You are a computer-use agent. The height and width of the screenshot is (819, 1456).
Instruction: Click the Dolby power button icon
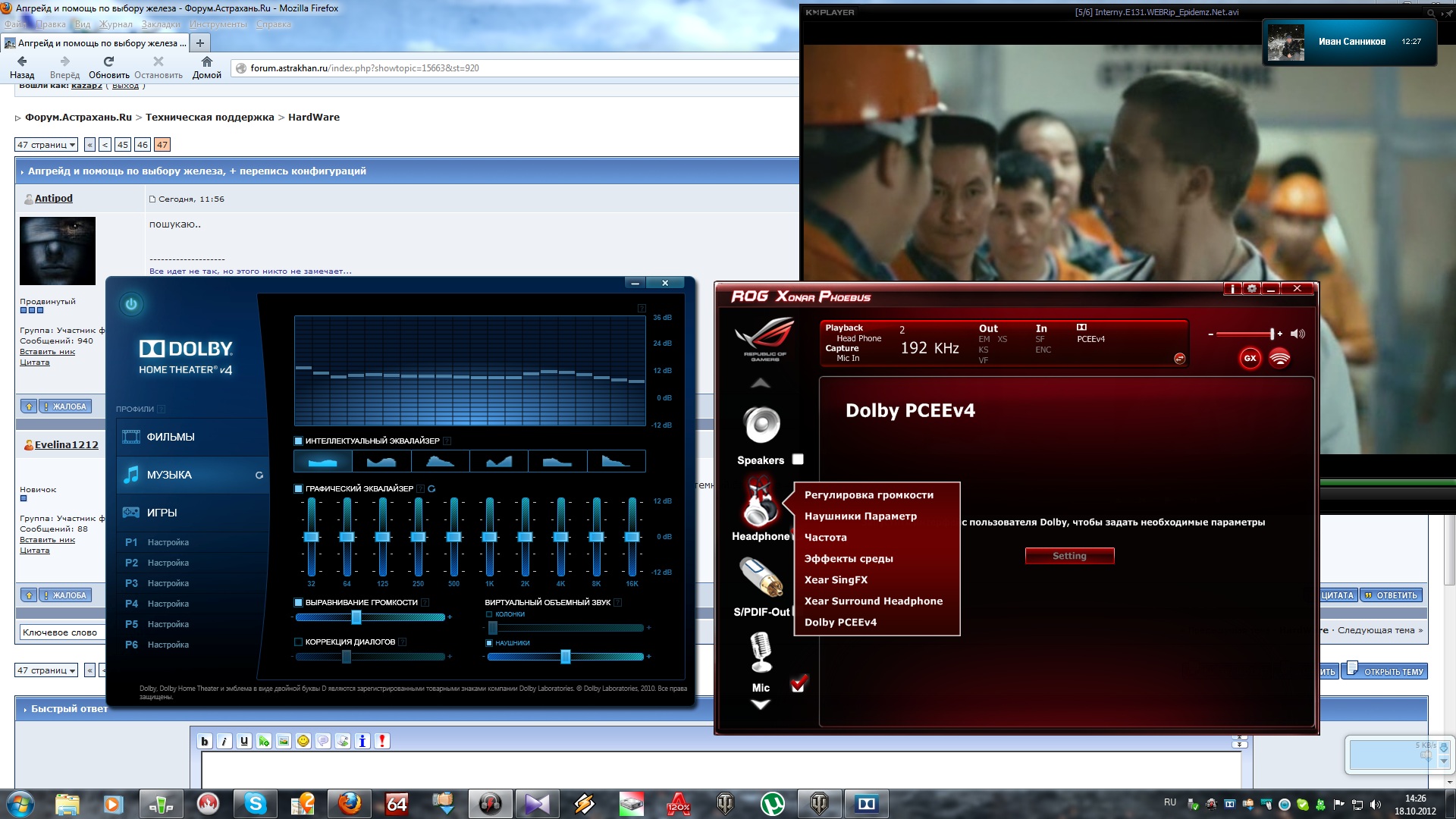click(x=131, y=304)
